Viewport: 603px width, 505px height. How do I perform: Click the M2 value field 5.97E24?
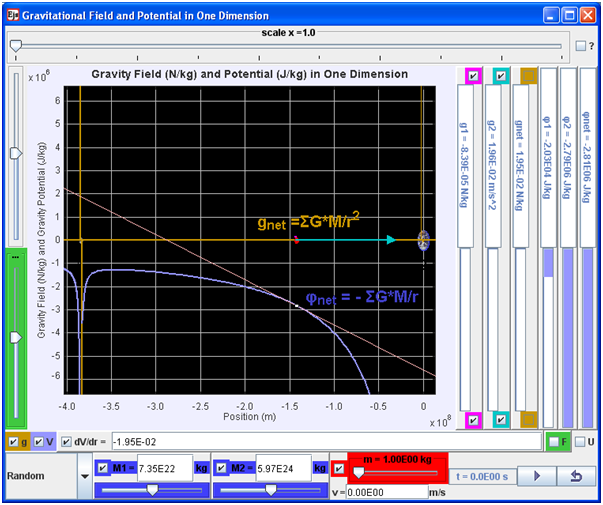pyautogui.click(x=283, y=468)
